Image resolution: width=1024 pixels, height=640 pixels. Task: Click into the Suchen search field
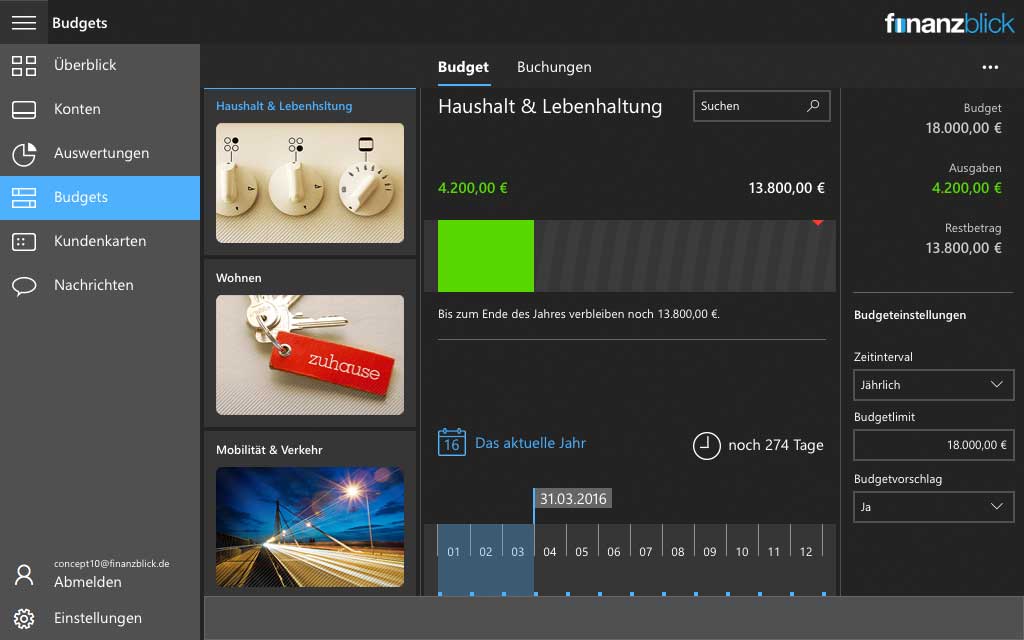[x=761, y=106]
